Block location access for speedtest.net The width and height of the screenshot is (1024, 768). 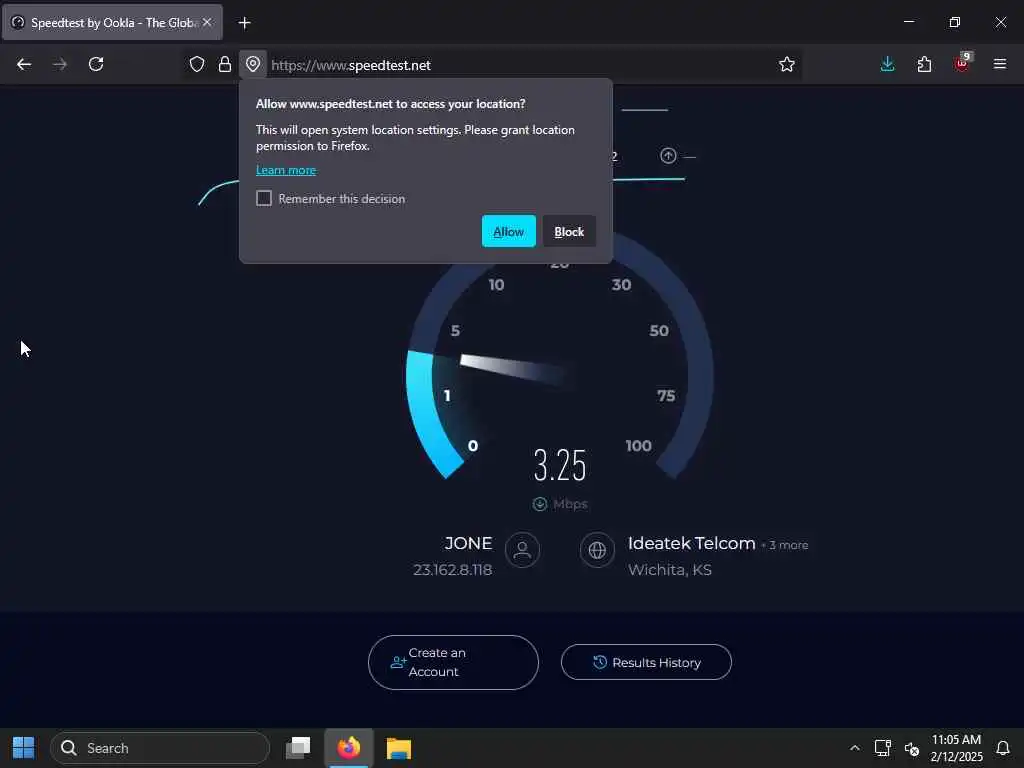pyautogui.click(x=569, y=231)
